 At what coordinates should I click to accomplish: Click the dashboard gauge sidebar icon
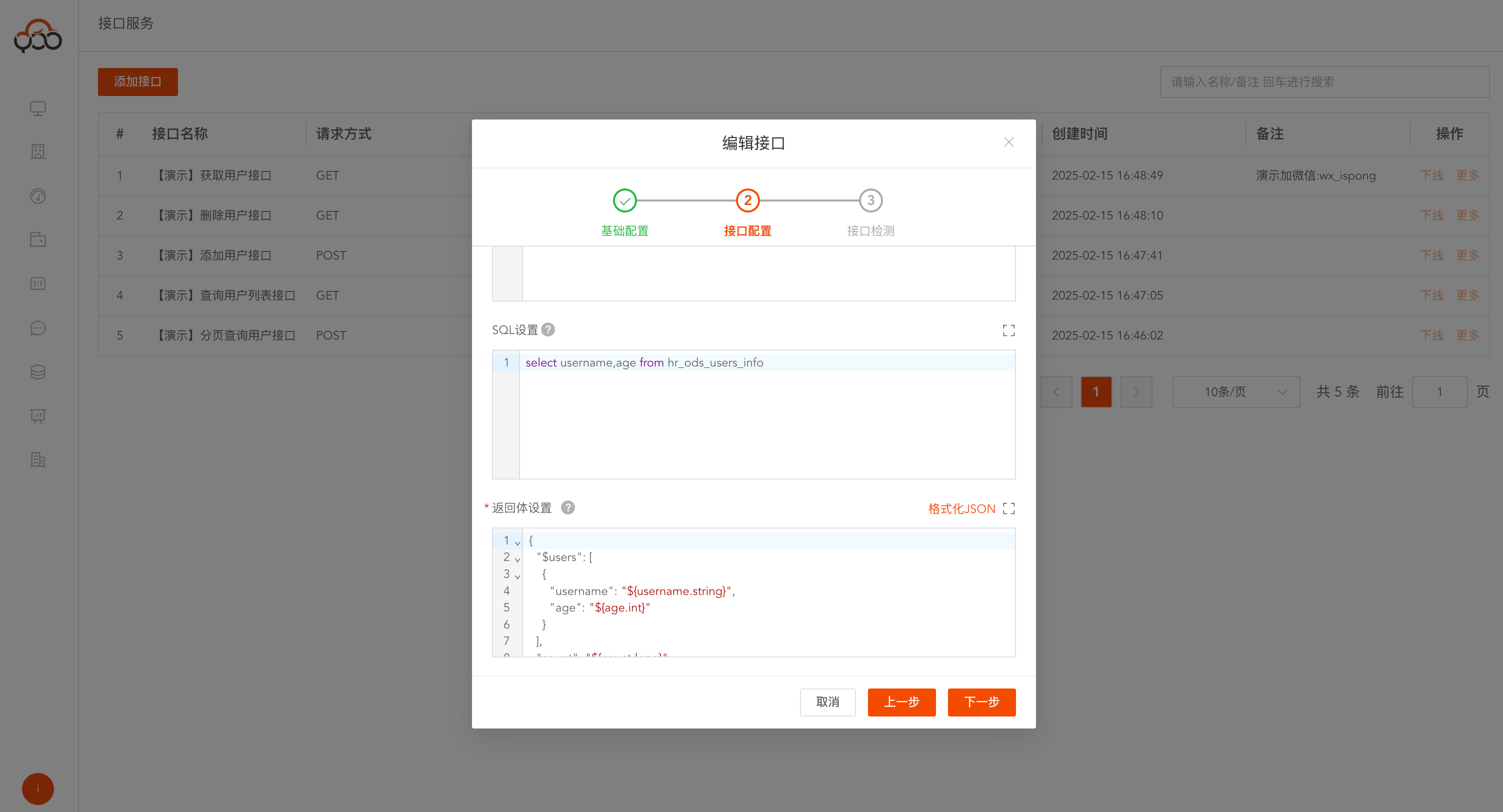point(38,196)
